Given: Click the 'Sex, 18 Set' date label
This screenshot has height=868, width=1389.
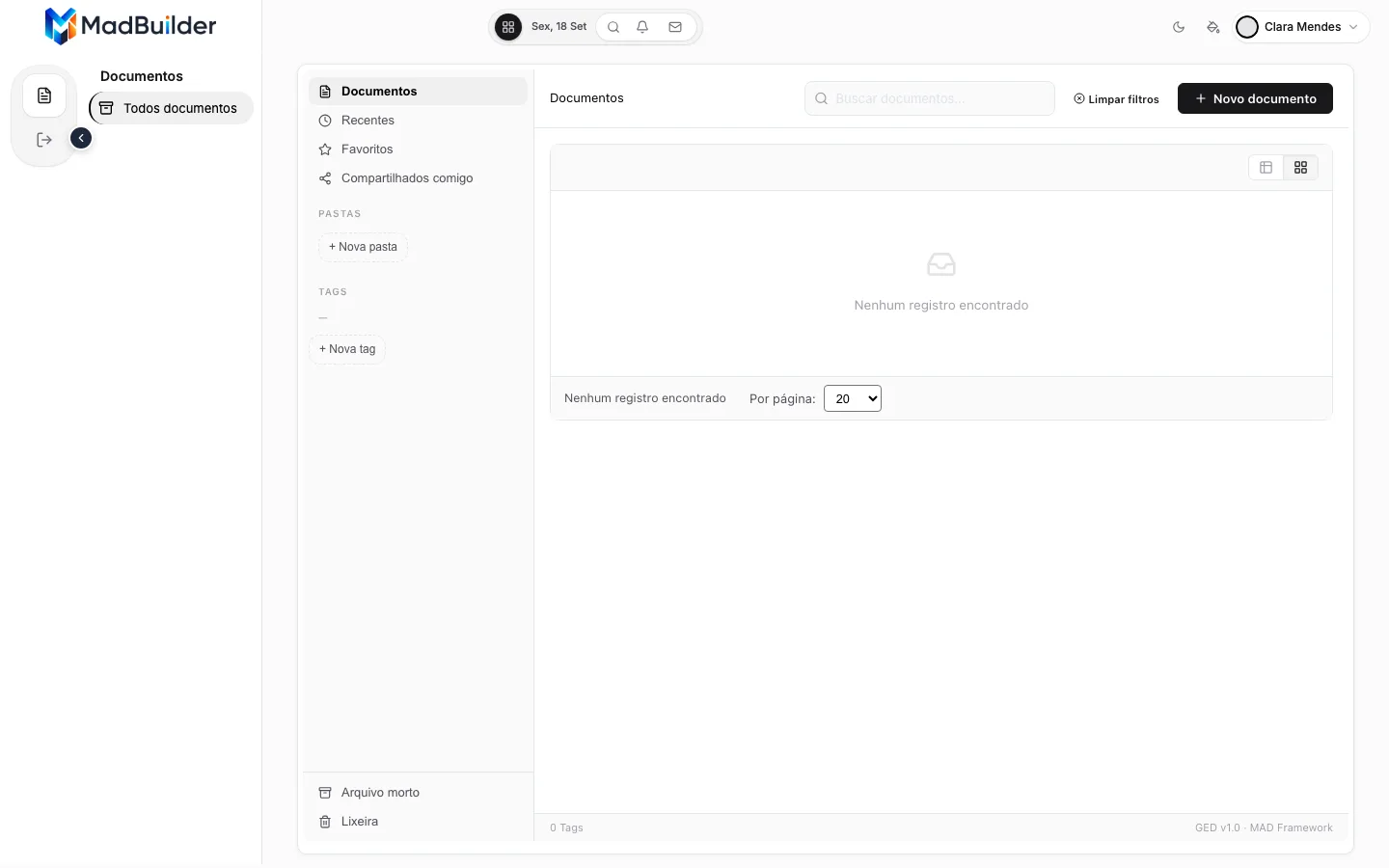Looking at the screenshot, I should [558, 27].
